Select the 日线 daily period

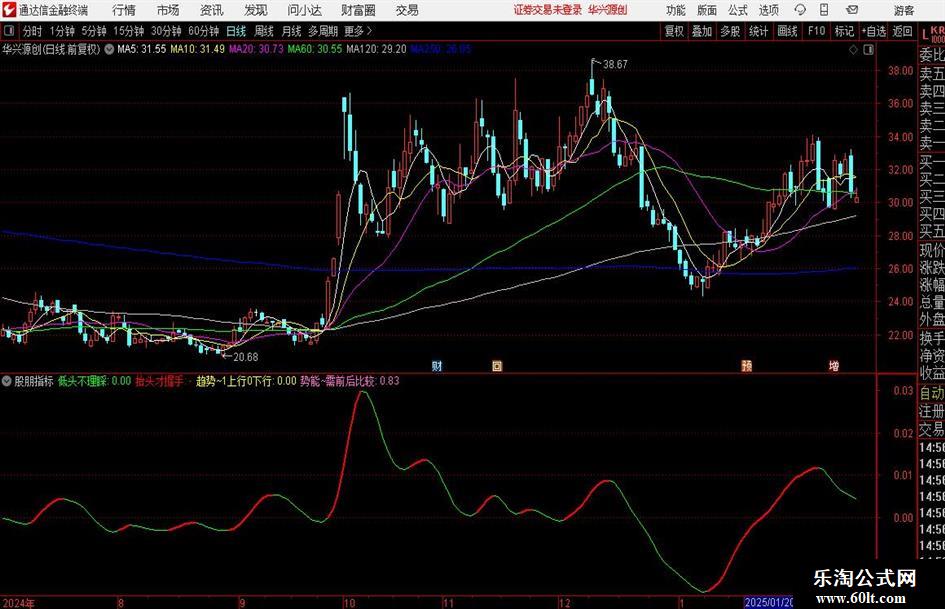(x=236, y=31)
